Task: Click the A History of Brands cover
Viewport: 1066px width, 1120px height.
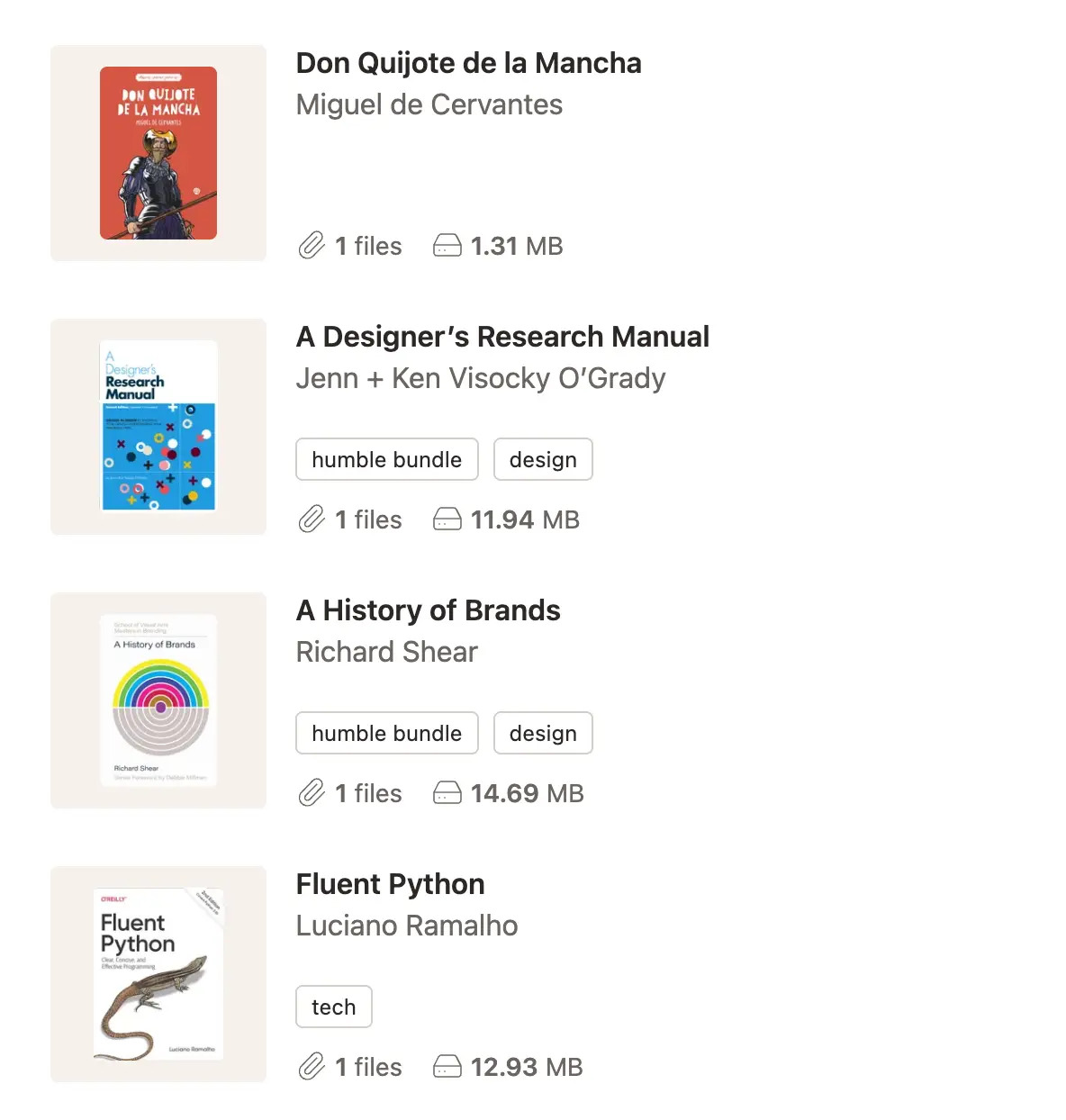Action: pos(158,700)
